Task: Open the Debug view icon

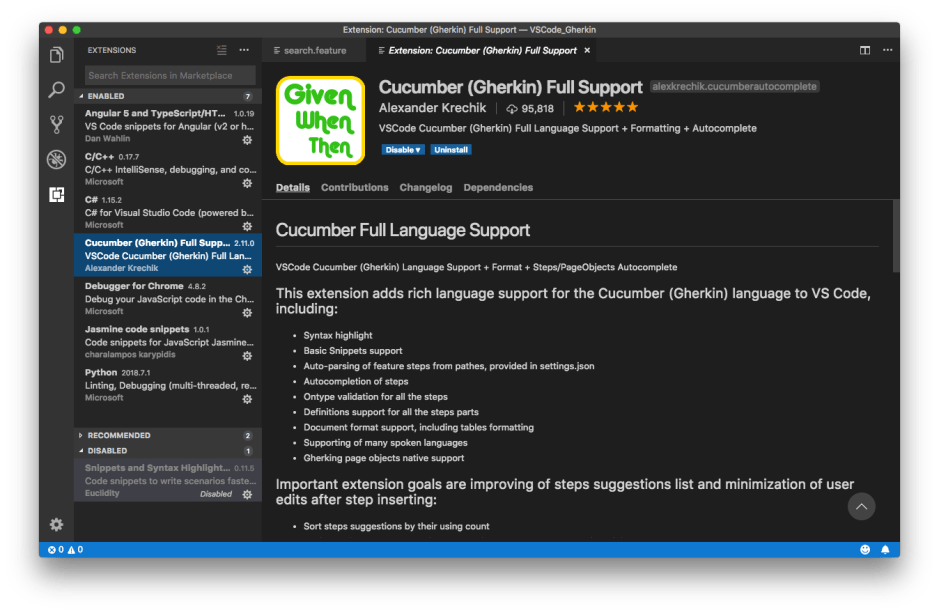Action: (57, 160)
